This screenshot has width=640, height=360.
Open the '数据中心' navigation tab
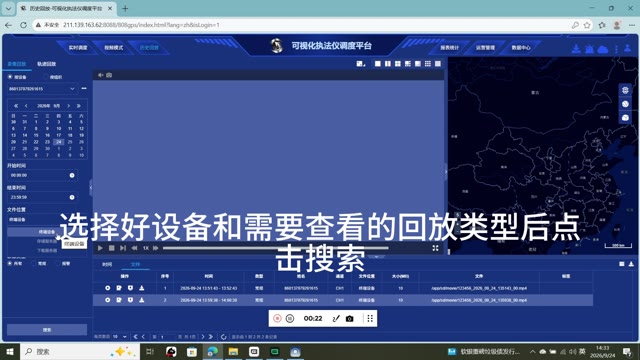[x=521, y=48]
